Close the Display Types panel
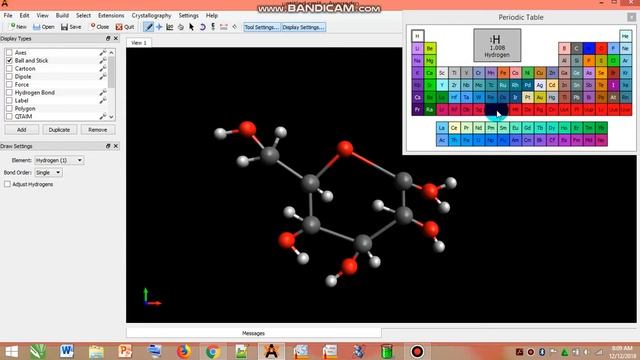 (x=116, y=38)
